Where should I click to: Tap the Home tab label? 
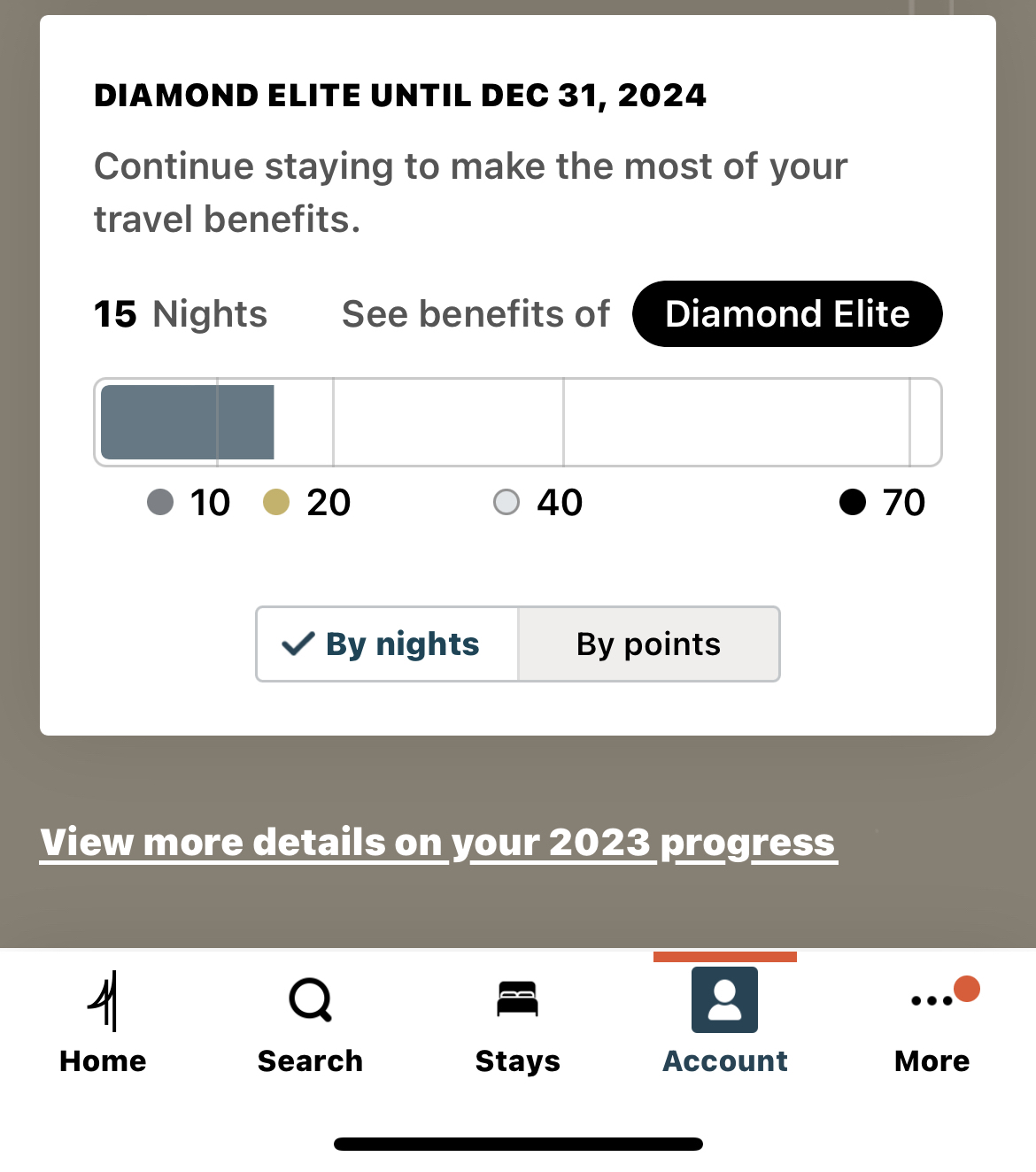[103, 1060]
